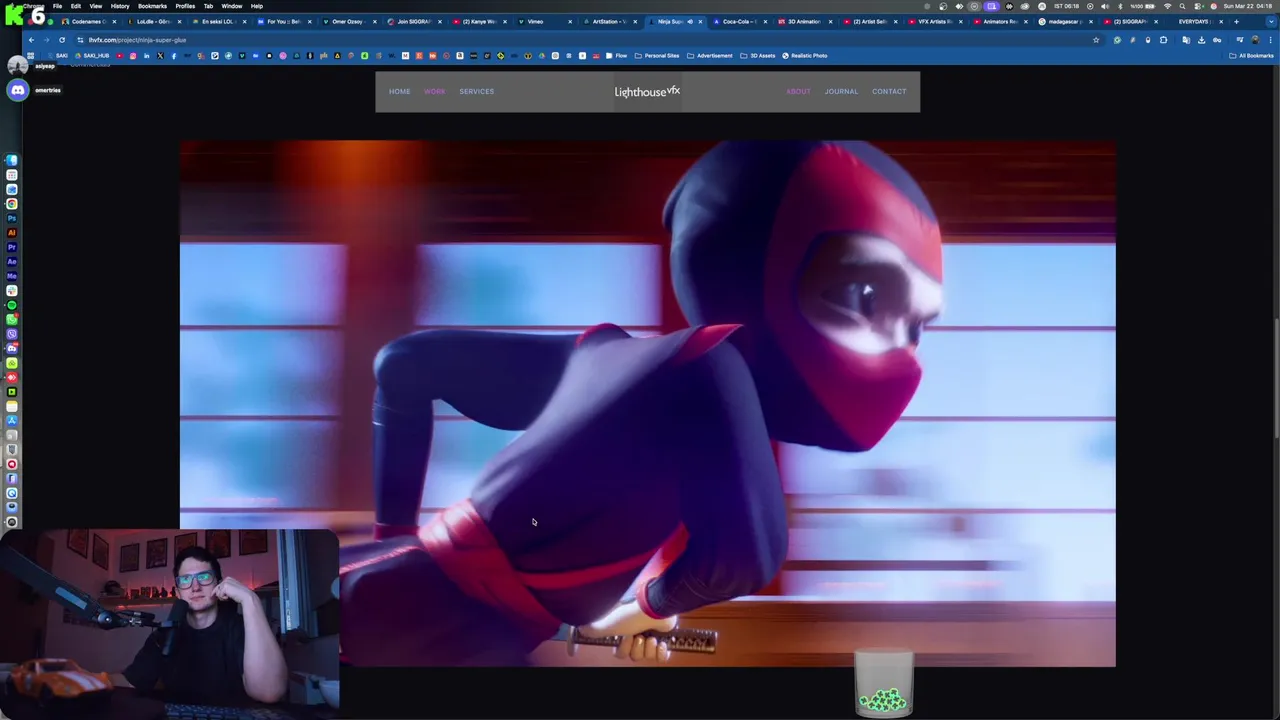Image resolution: width=1280 pixels, height=720 pixels.
Task: Open the Facebook bookmark icon
Action: [174, 56]
